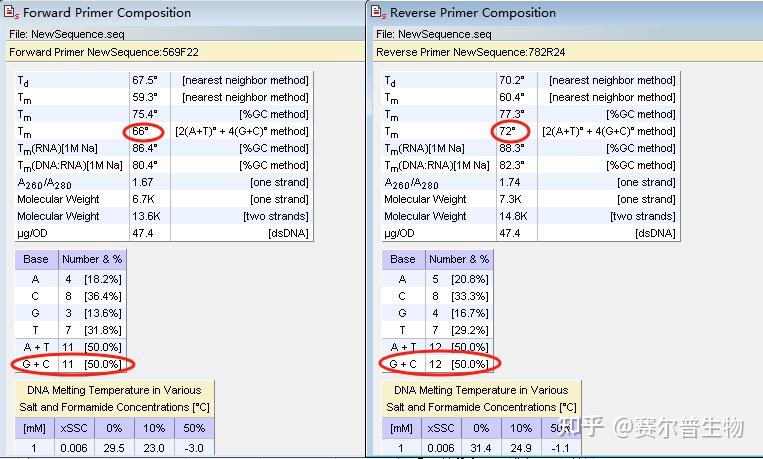Viewport: 763px width, 459px height.
Task: Click forward Molecular Weight 6.7K
Action: pyautogui.click(x=143, y=200)
